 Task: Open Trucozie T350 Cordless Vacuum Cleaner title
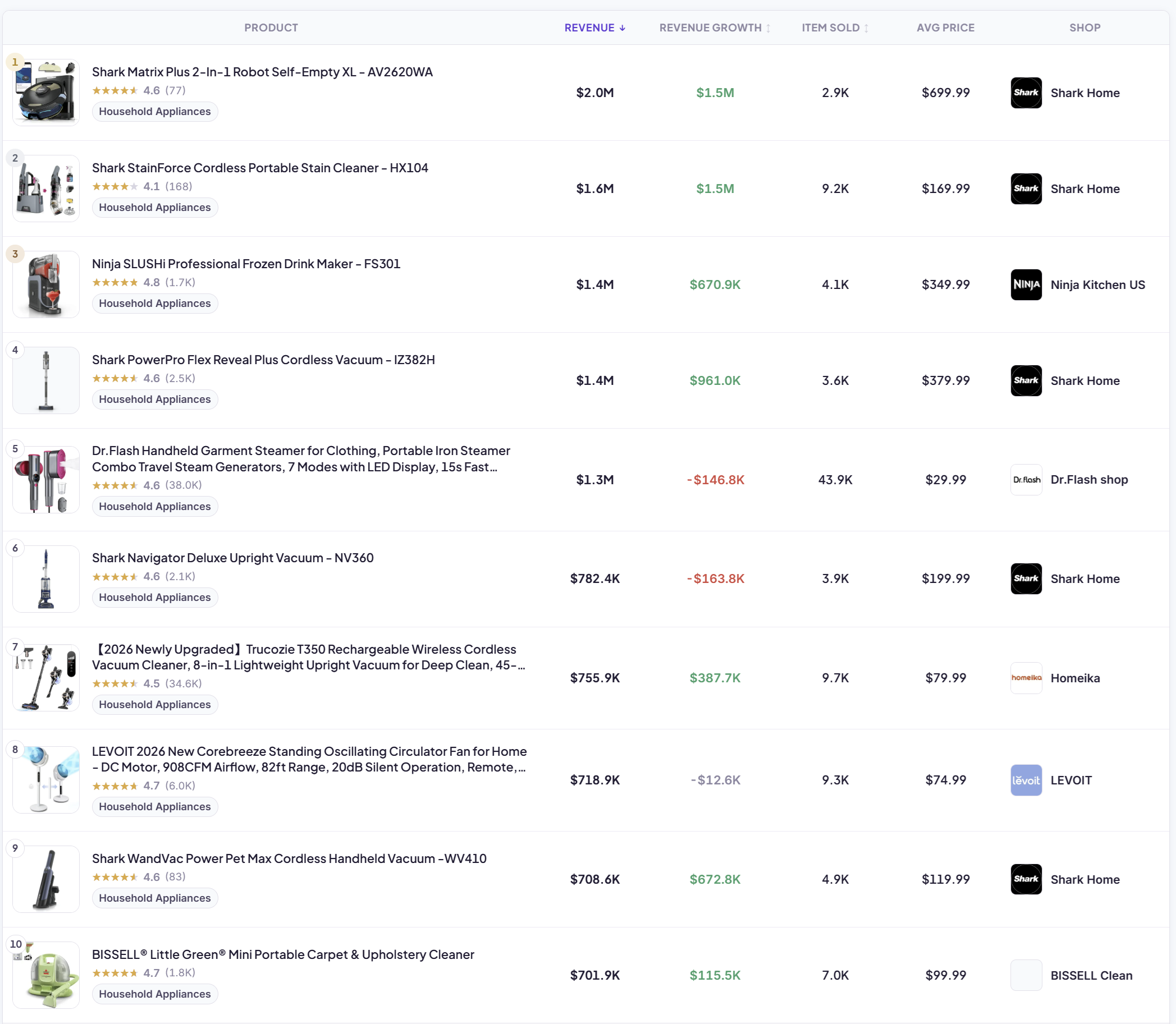pos(309,657)
